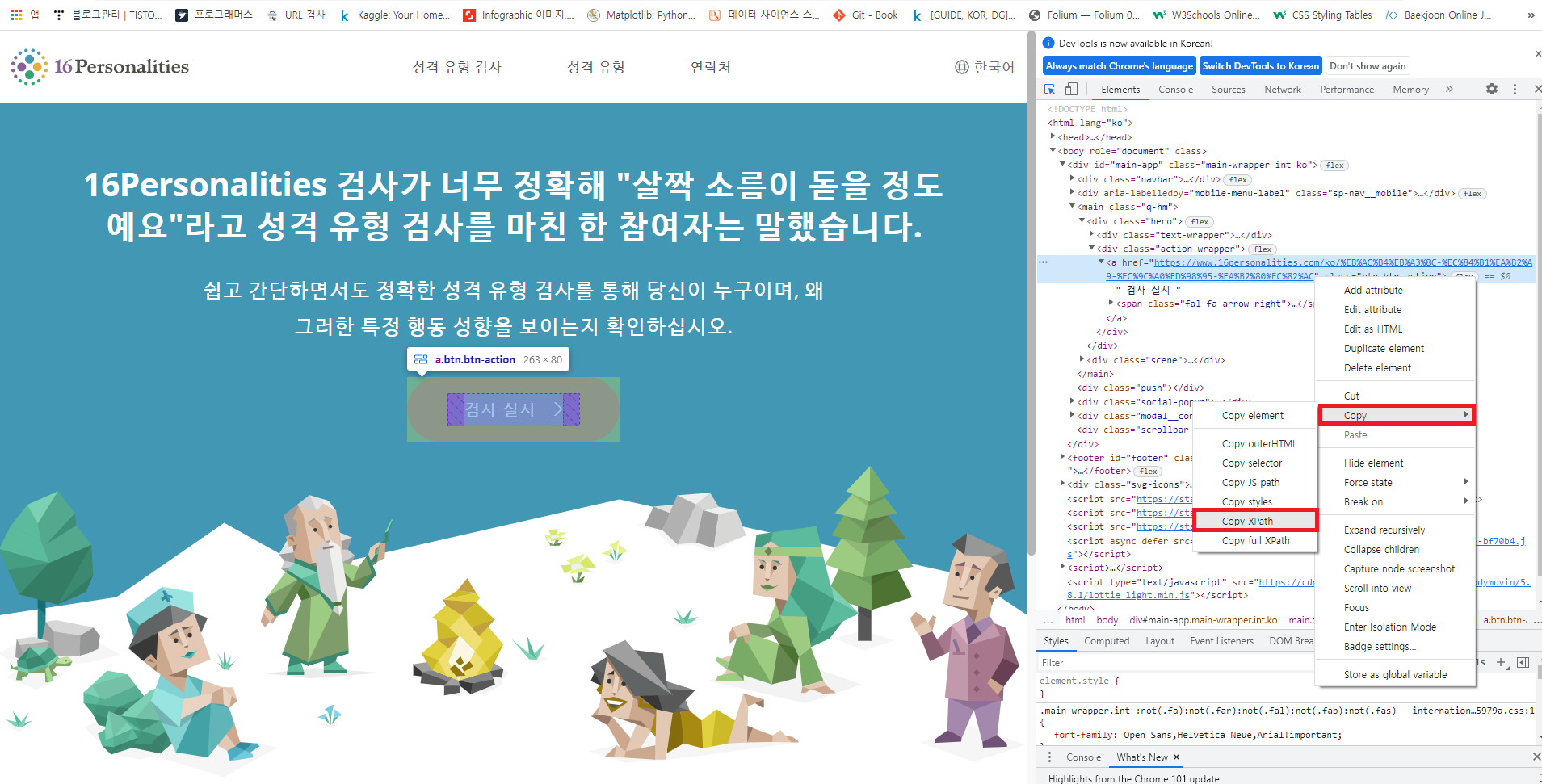The width and height of the screenshot is (1542, 784).
Task: Toggle flex badge on div navbar
Action: point(1237,179)
